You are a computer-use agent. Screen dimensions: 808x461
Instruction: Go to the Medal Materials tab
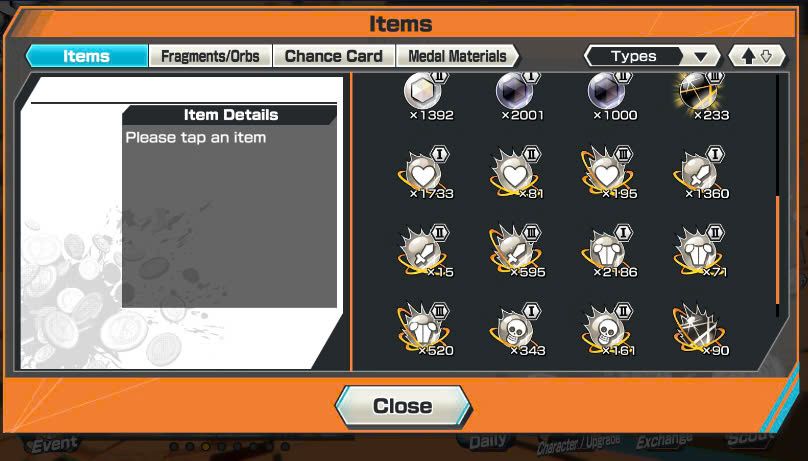(457, 56)
